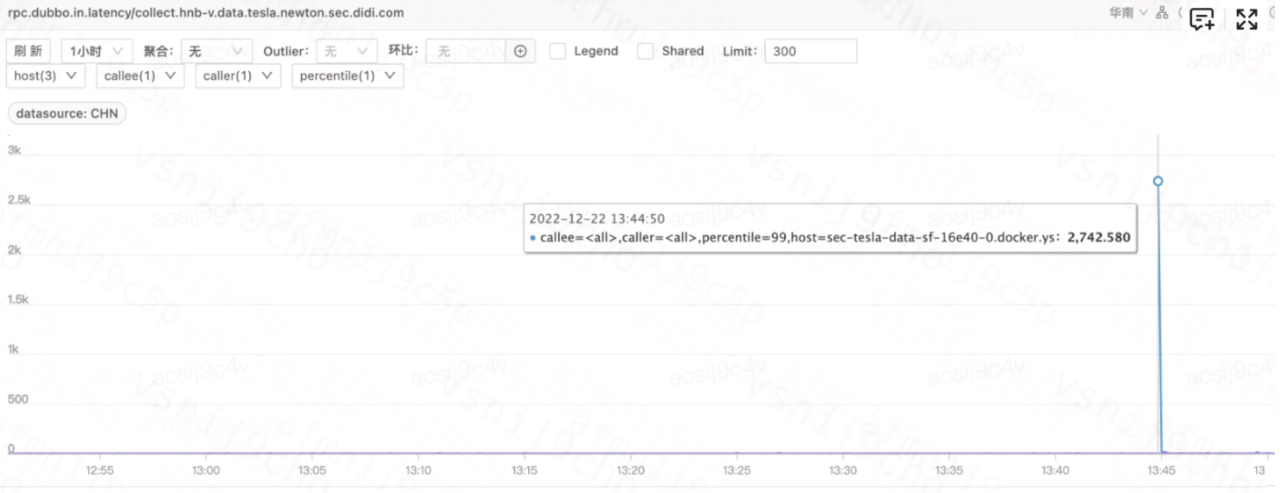This screenshot has height=493, width=1280.
Task: Toggle the Shared checkbox
Action: click(x=646, y=51)
